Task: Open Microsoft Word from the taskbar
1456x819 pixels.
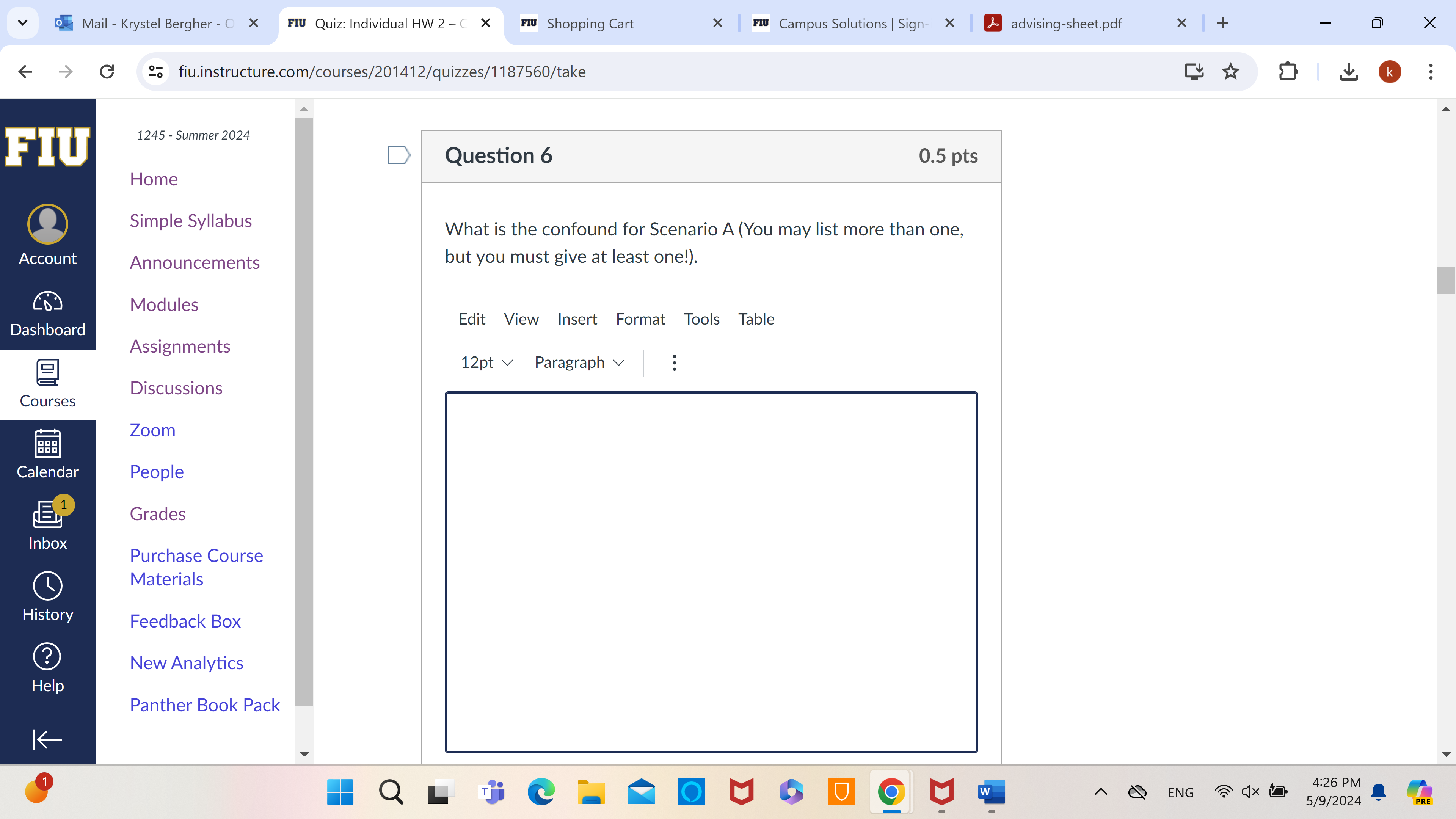Action: [x=992, y=792]
